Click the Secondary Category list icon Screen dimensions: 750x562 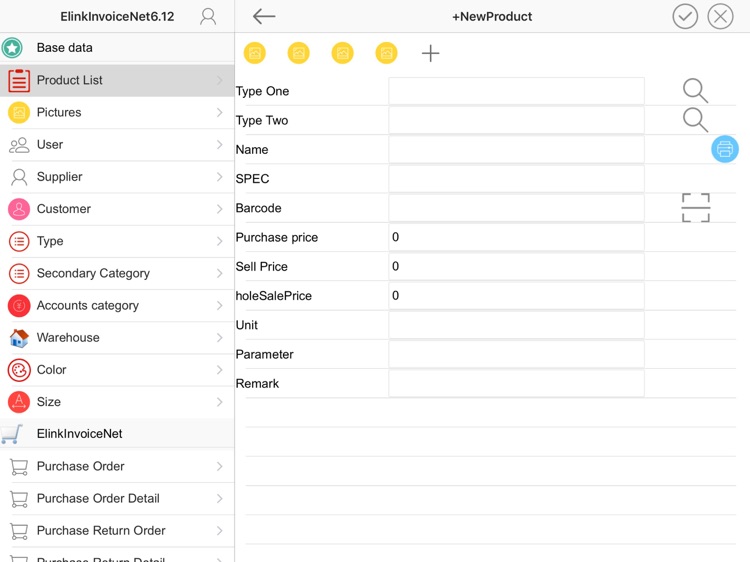tap(19, 273)
